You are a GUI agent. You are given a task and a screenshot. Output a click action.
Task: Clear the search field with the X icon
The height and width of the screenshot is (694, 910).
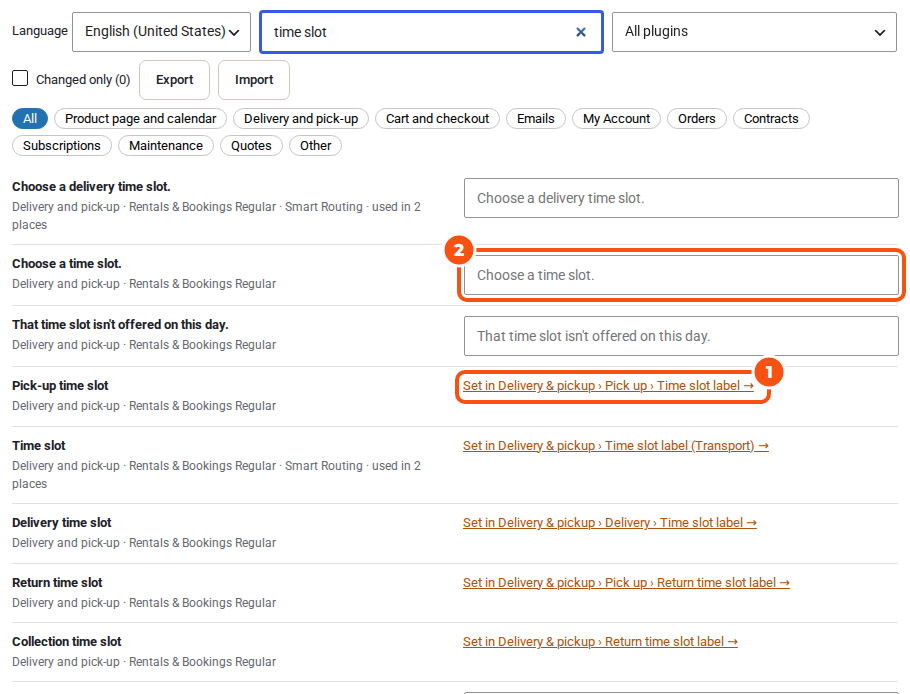tap(580, 32)
